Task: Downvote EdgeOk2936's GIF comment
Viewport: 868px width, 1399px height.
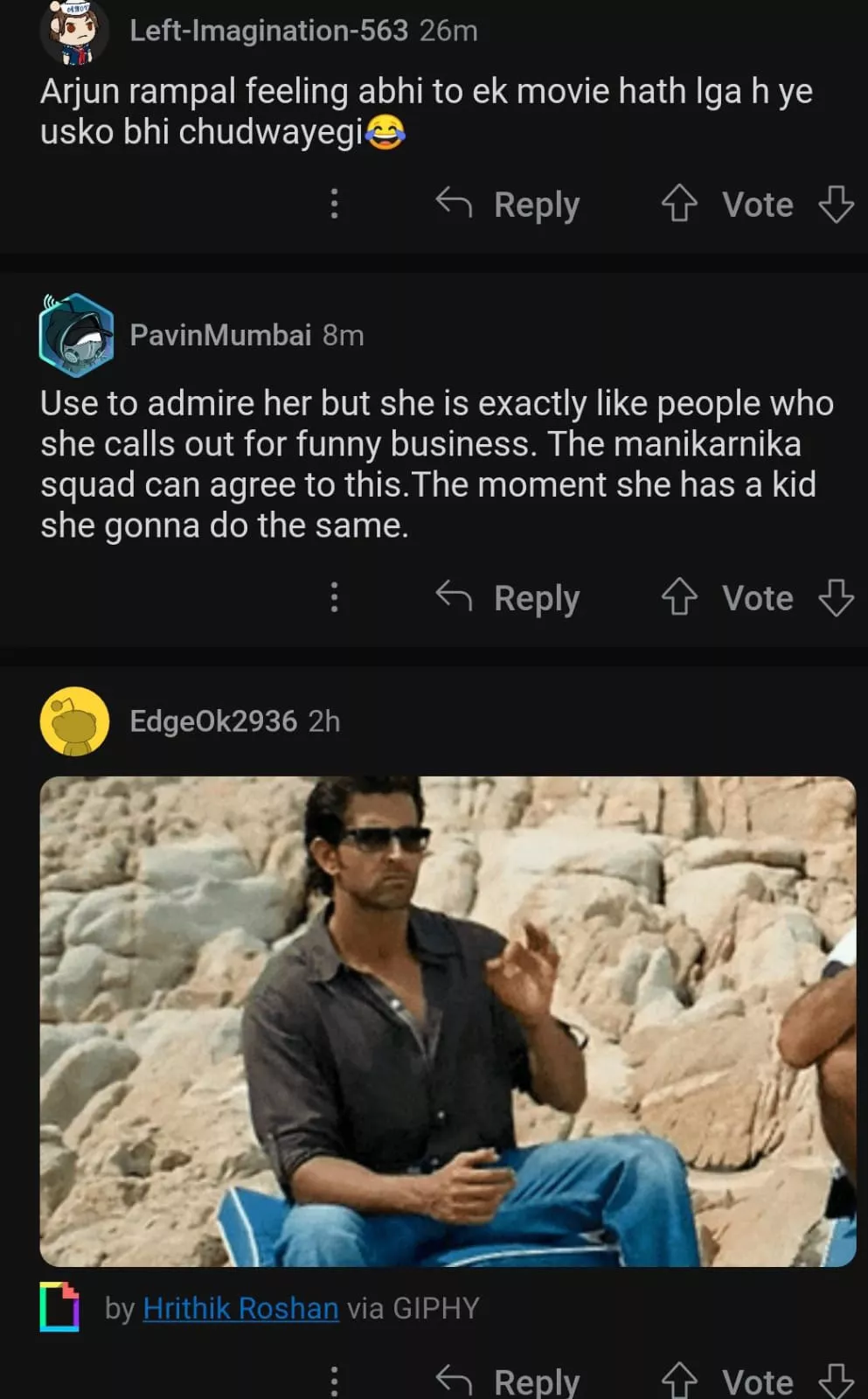Action: click(x=836, y=1382)
